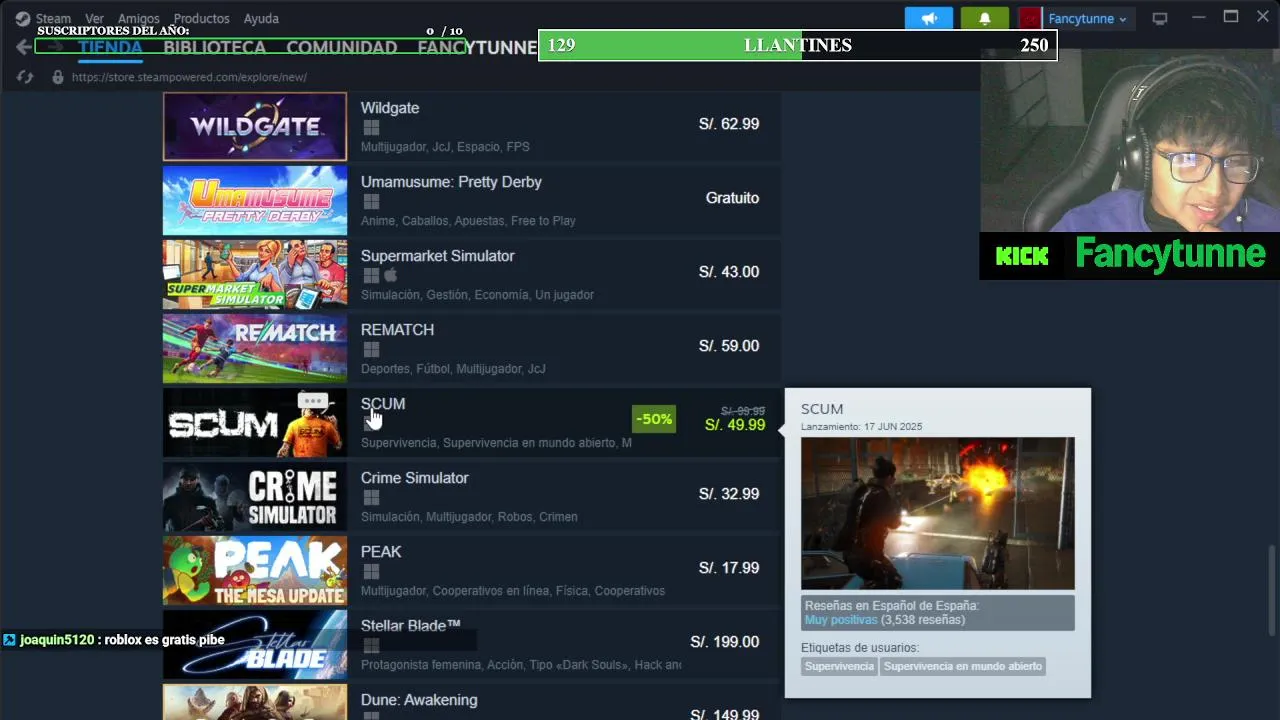Open the Dune: Awakening title link

coord(419,700)
